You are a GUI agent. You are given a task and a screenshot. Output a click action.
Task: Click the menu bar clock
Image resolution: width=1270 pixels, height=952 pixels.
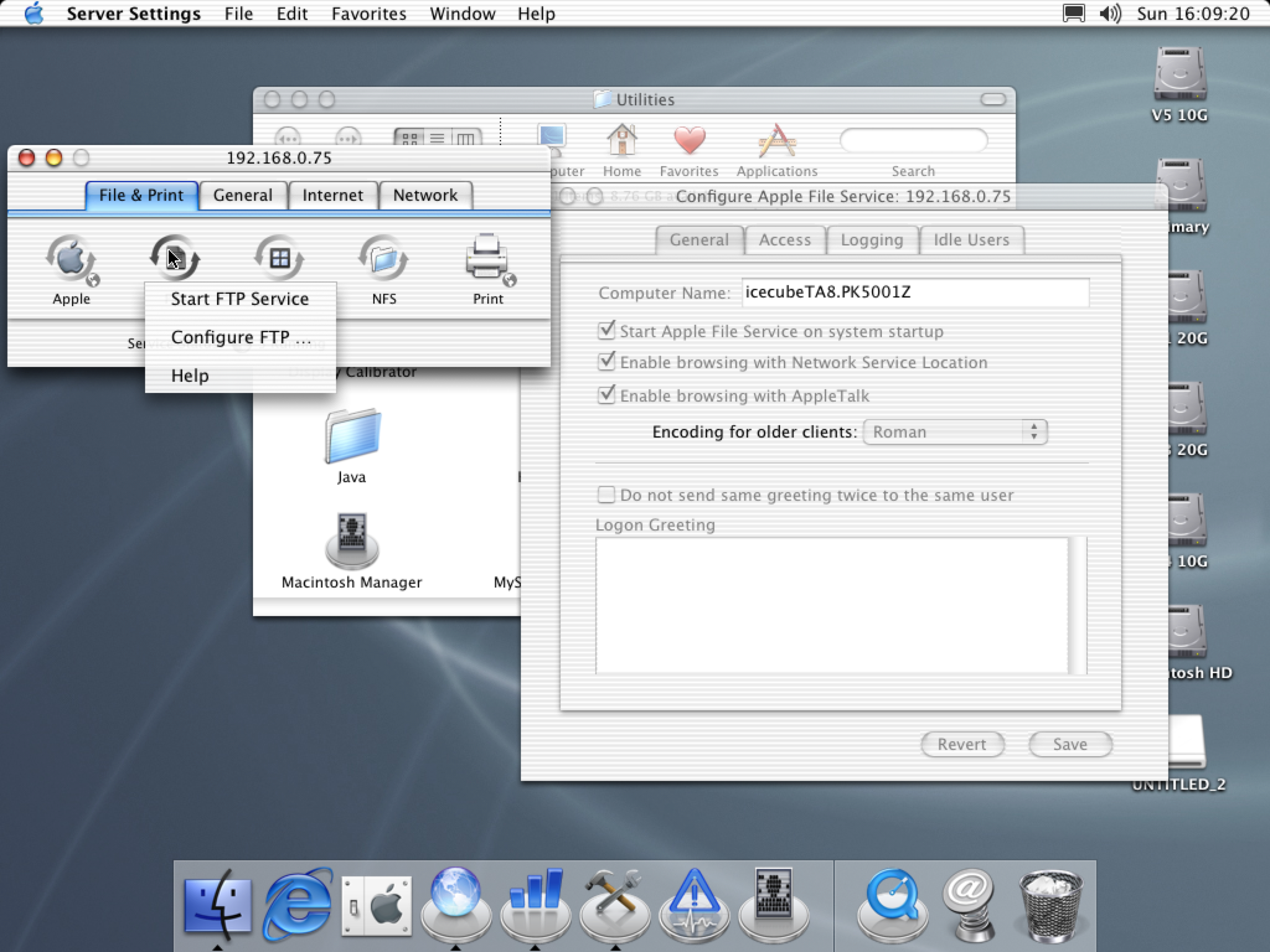(x=1193, y=14)
